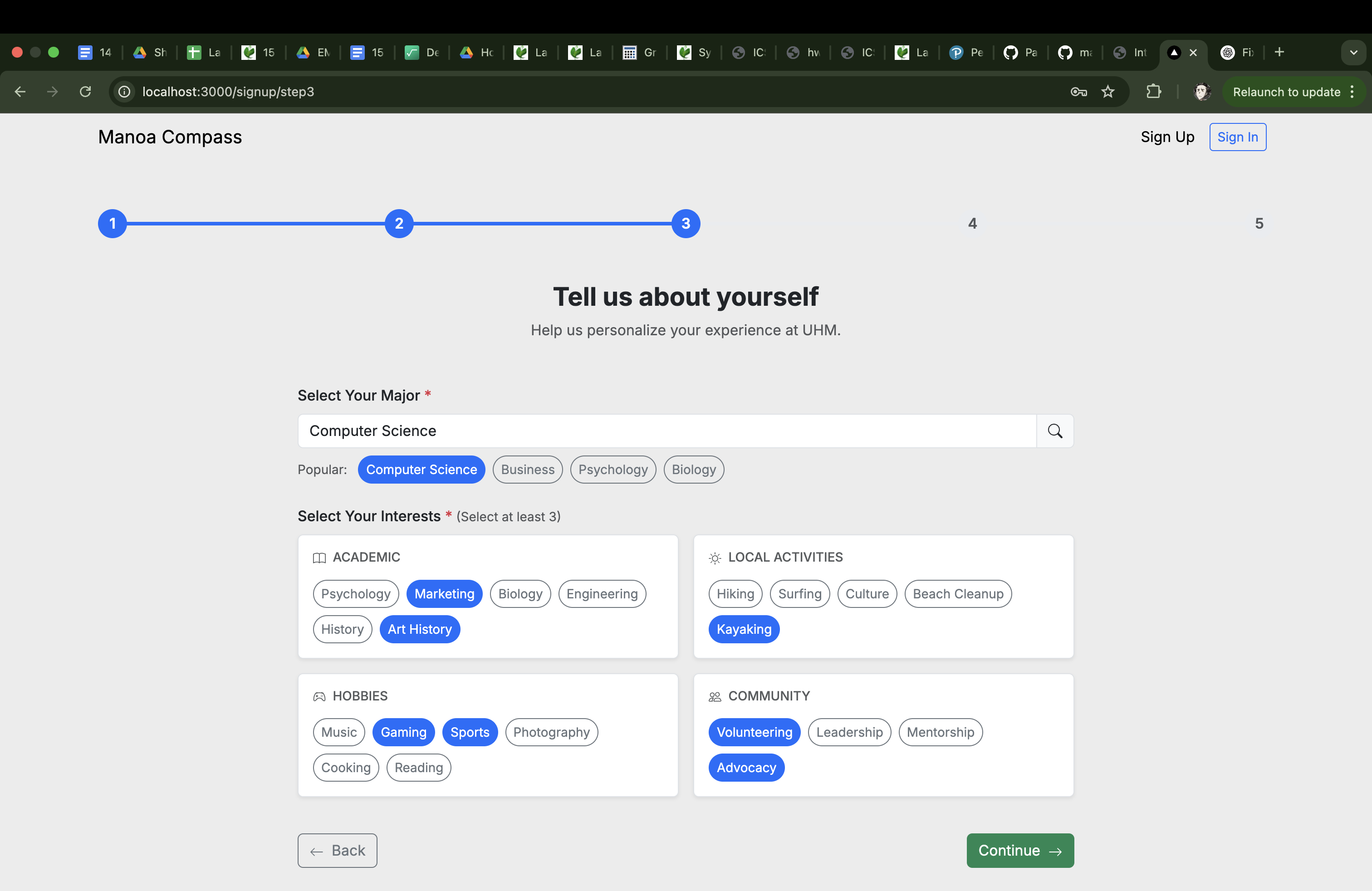Open Chrome's three-dot menu beside Relaunch
Screen dimensions: 1372x891
coord(1352,92)
